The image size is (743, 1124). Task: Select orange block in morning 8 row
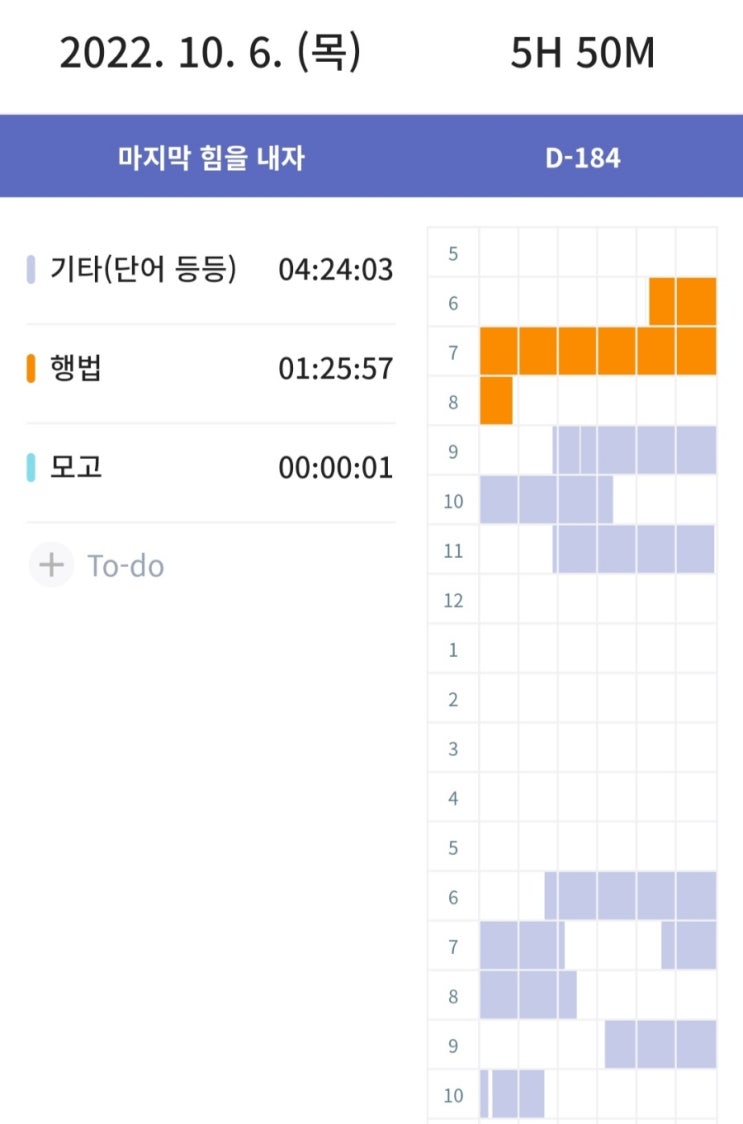pyautogui.click(x=496, y=401)
